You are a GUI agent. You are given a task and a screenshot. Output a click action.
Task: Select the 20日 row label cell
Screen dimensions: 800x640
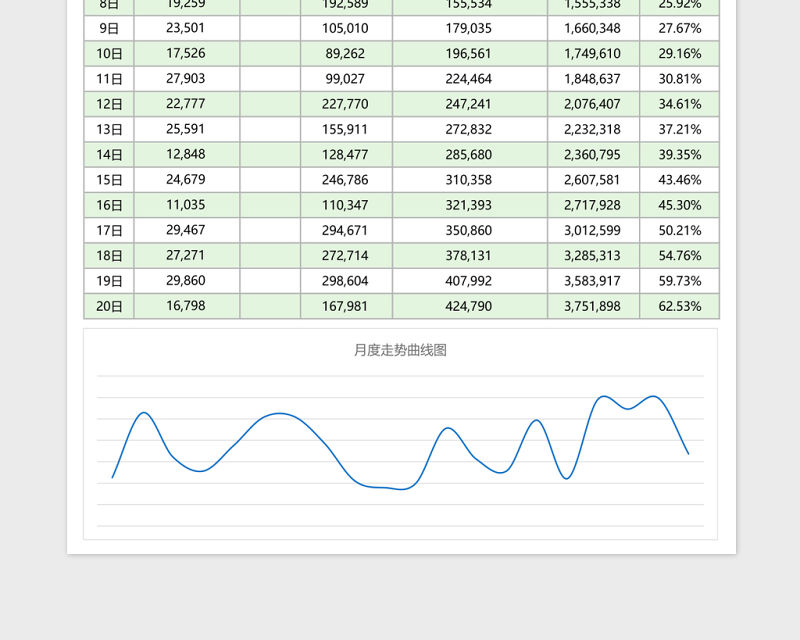(x=109, y=306)
